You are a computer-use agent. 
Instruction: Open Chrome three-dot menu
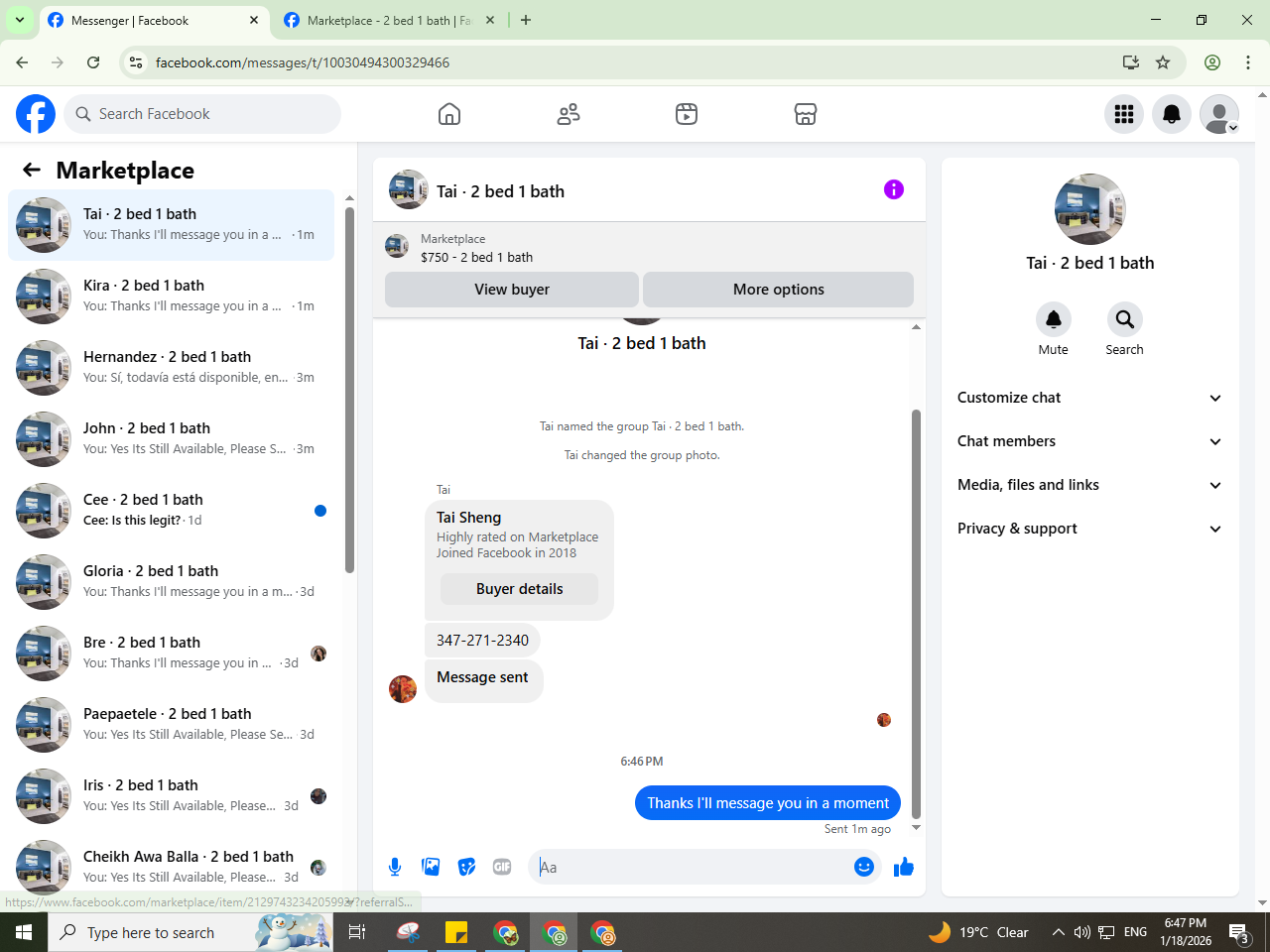[x=1248, y=62]
